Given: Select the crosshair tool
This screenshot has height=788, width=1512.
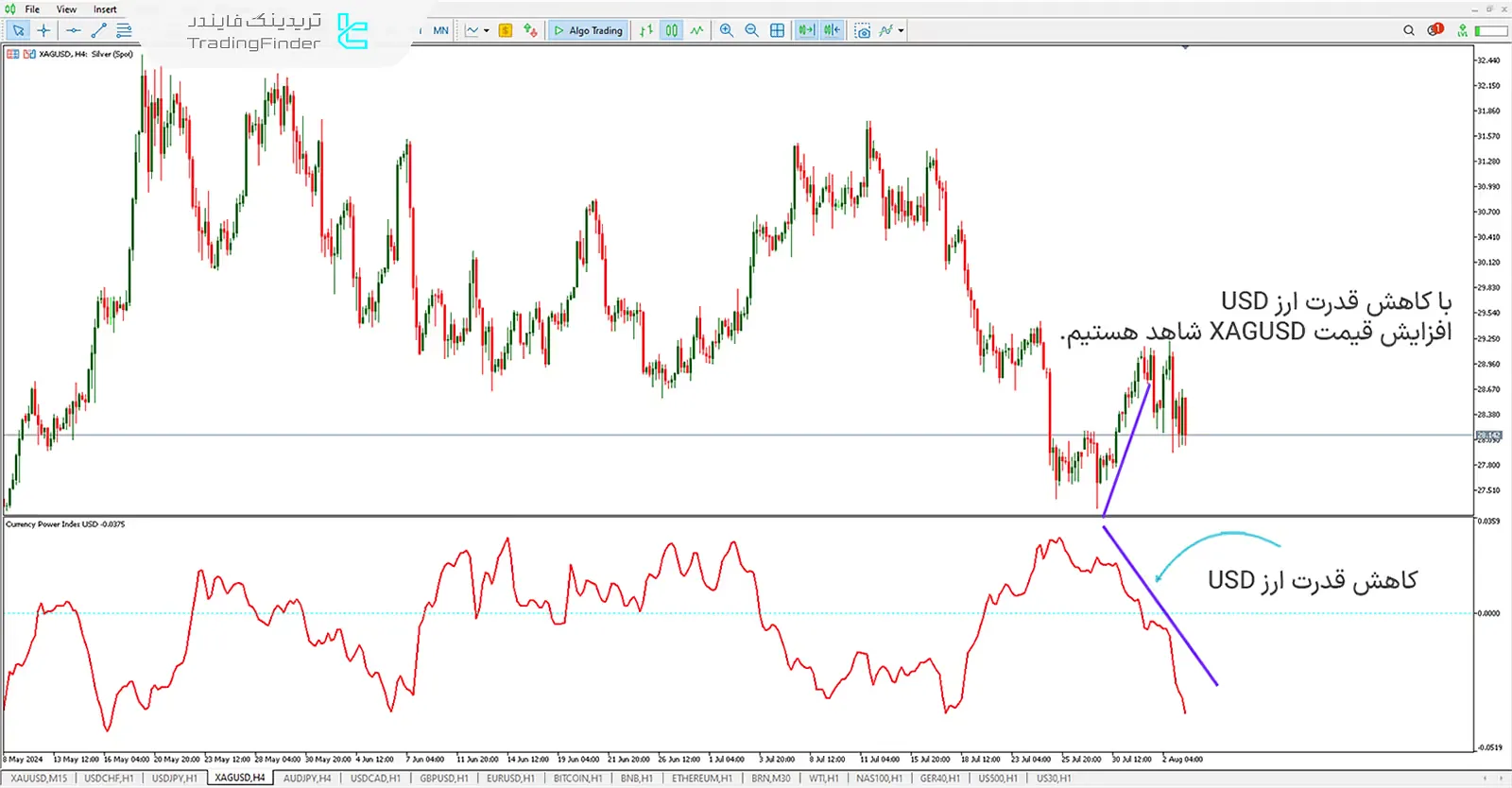Looking at the screenshot, I should click(x=43, y=30).
